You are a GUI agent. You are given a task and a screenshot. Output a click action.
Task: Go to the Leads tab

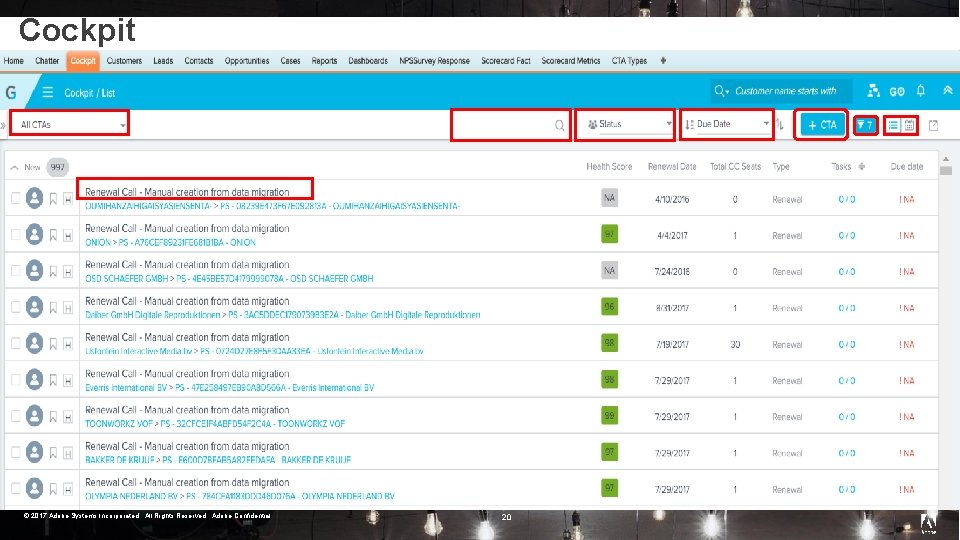[x=163, y=61]
